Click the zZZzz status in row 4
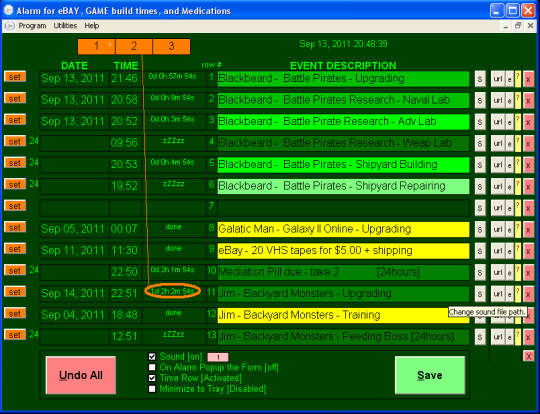The height and width of the screenshot is (414, 540). click(x=173, y=141)
